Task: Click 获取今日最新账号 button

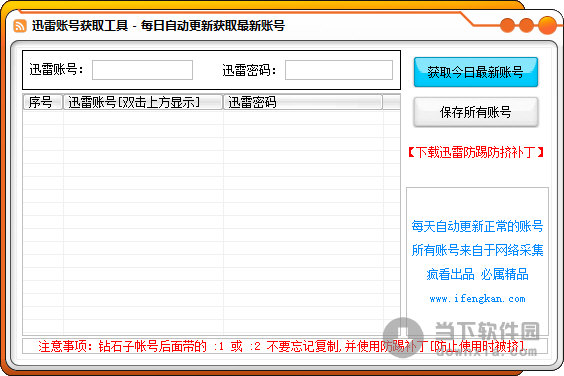Action: [476, 72]
